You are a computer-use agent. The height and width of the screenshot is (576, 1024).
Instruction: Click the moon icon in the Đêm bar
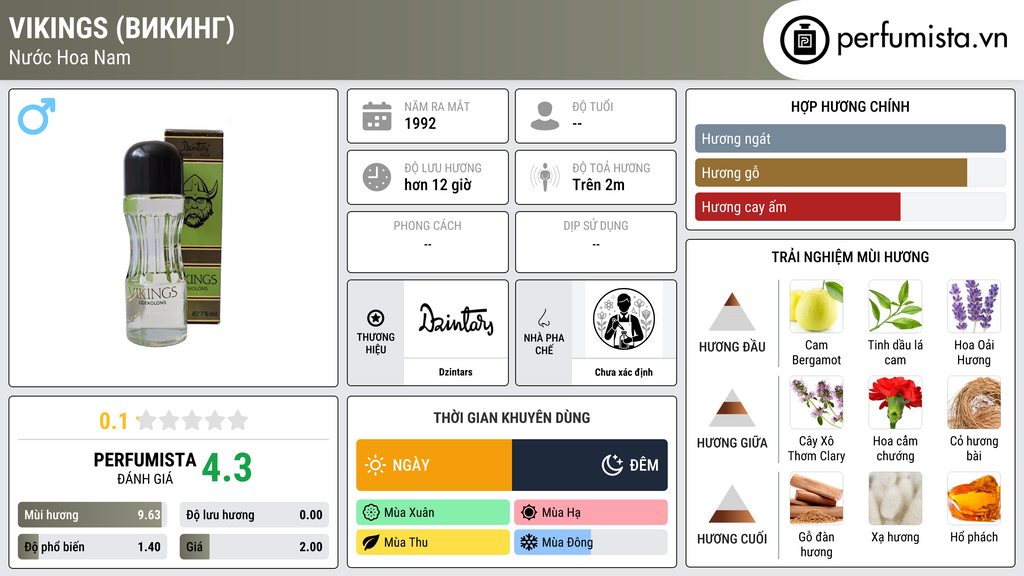[612, 465]
